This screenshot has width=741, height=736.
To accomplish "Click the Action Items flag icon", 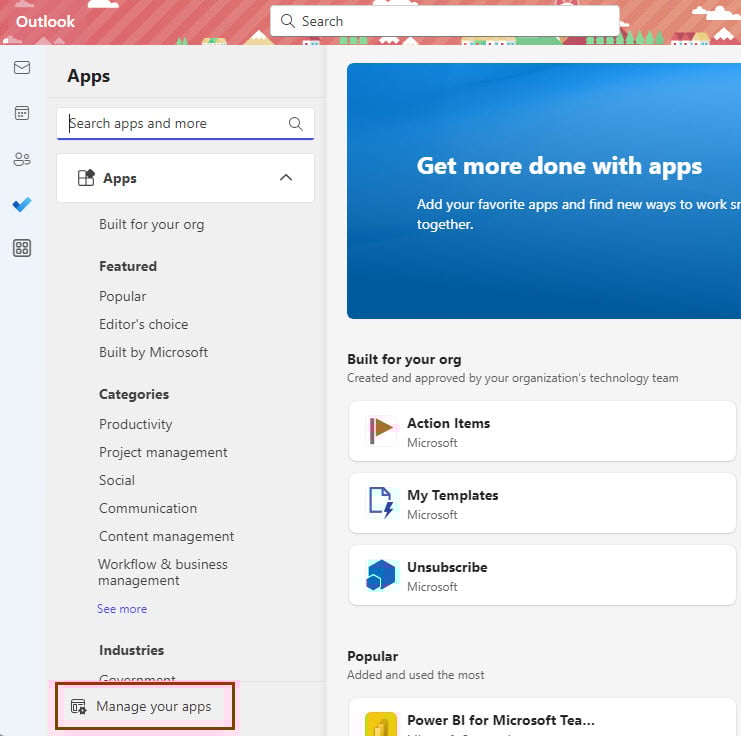I will pos(381,430).
